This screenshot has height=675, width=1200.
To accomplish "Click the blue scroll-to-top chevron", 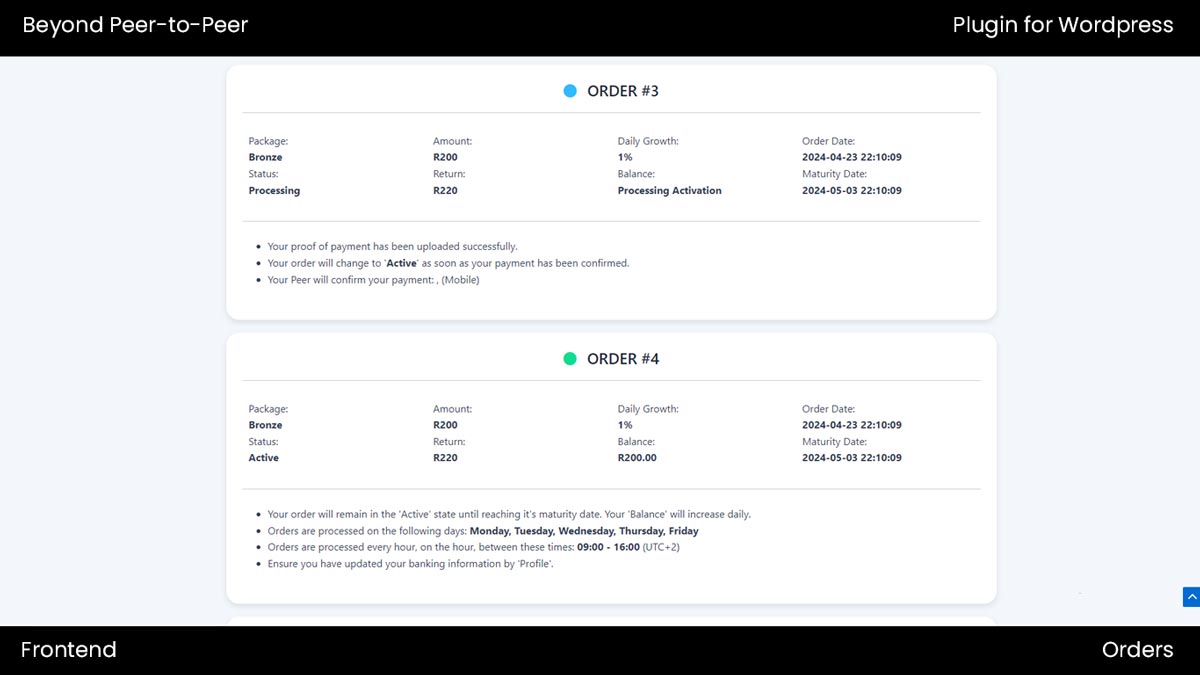I will click(x=1192, y=595).
